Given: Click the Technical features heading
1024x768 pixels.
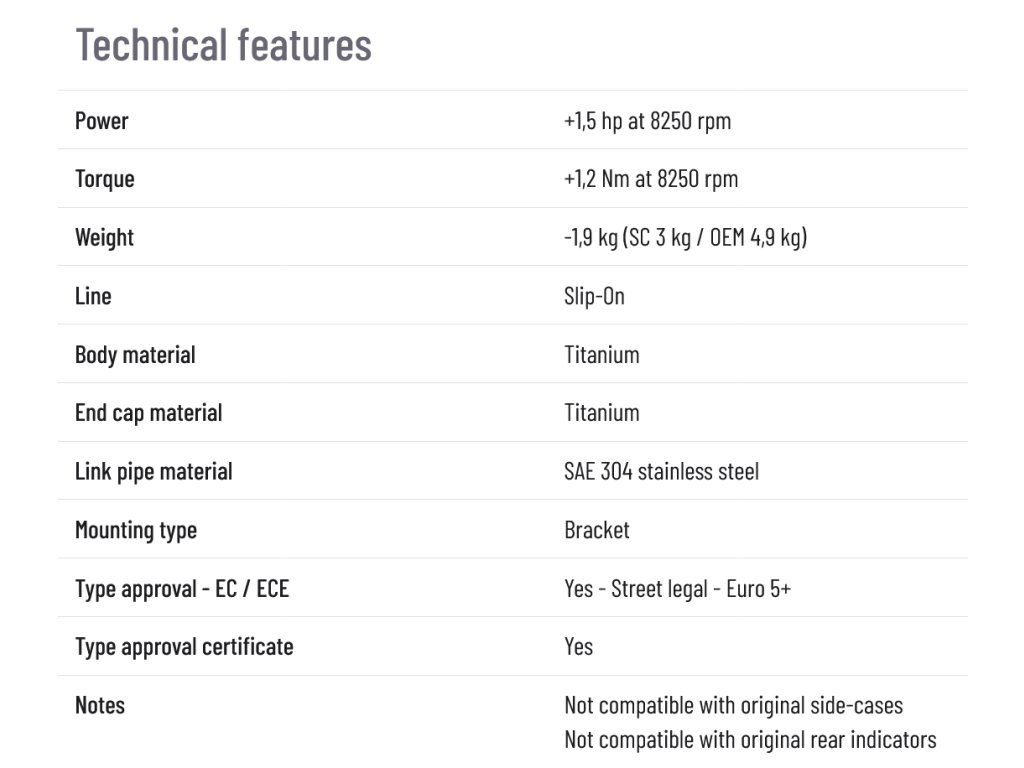Looking at the screenshot, I should pyautogui.click(x=223, y=45).
